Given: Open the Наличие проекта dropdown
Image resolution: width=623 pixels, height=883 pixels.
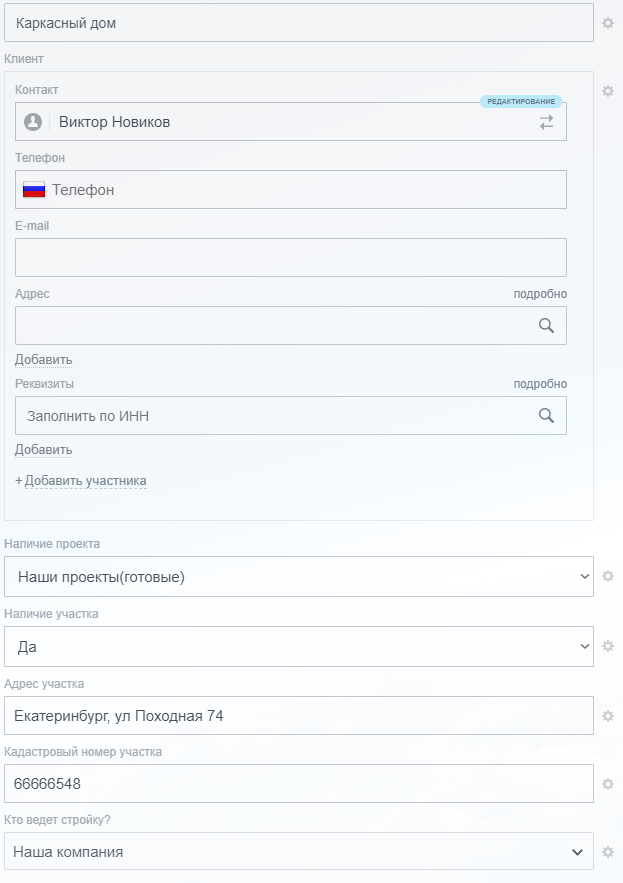Looking at the screenshot, I should coord(298,577).
